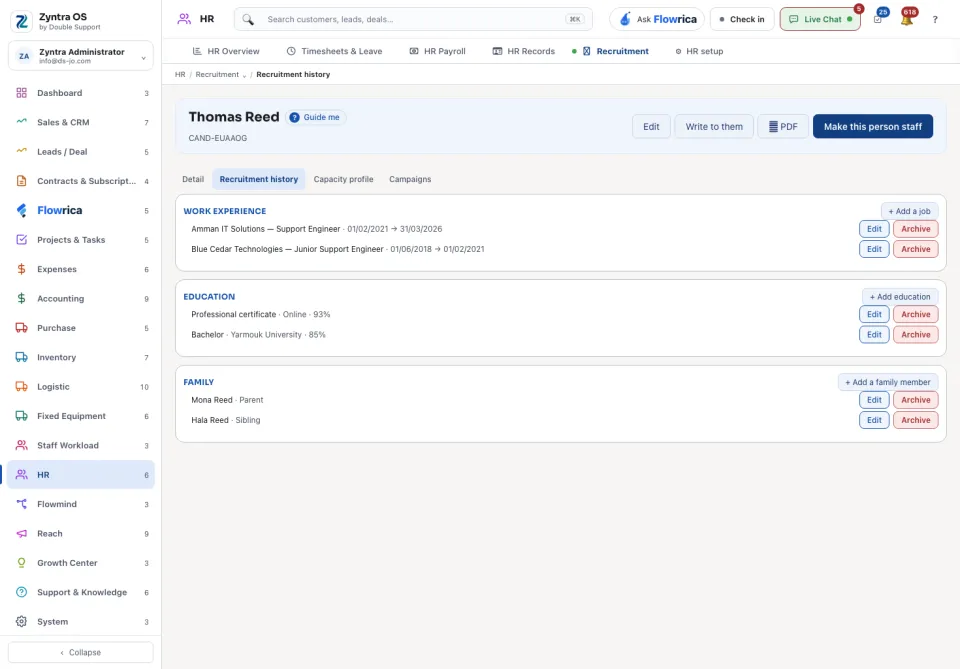The height and width of the screenshot is (669, 960).
Task: Archive the Professional certificate entry
Action: 915,315
